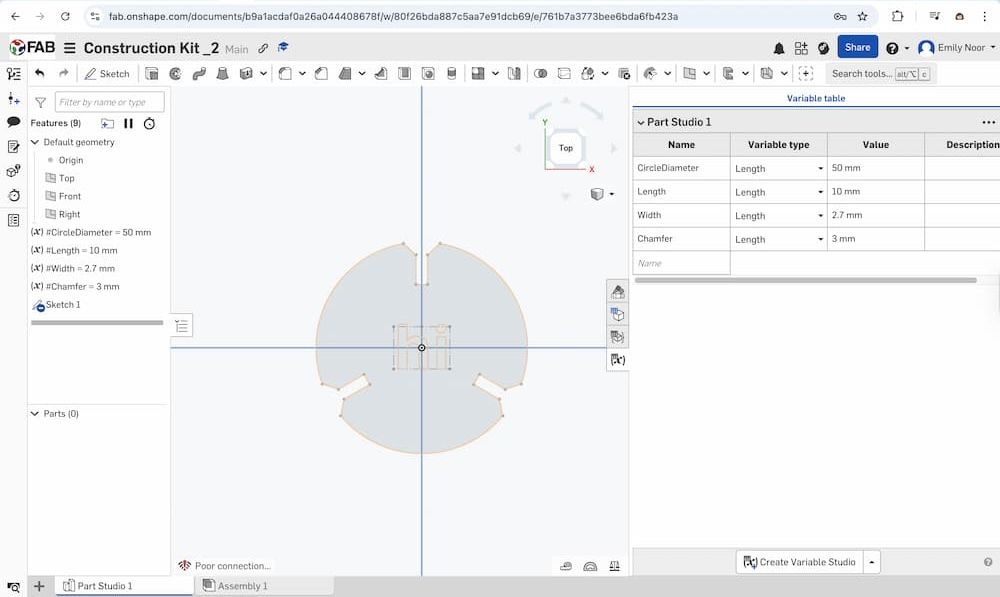Open the Variable table header tab

(x=815, y=98)
